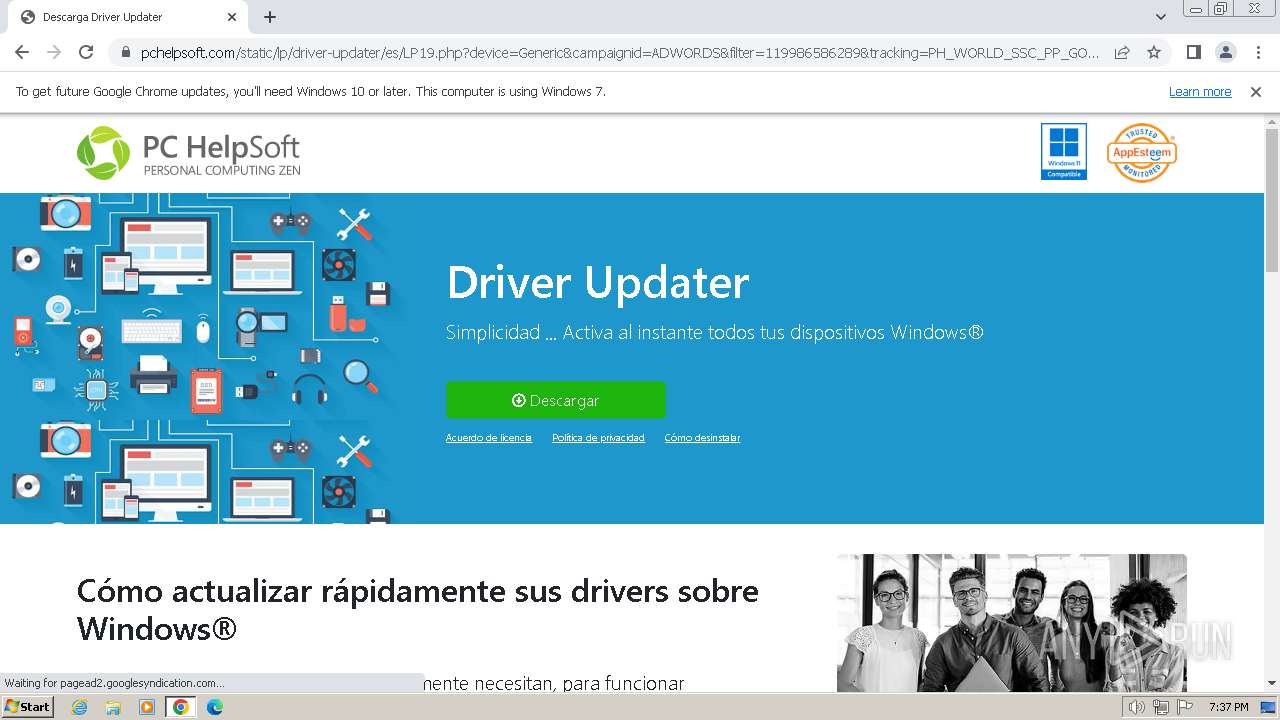Viewport: 1280px width, 720px height.
Task: Click the page vertical scrollbar thumb
Action: click(x=1271, y=200)
